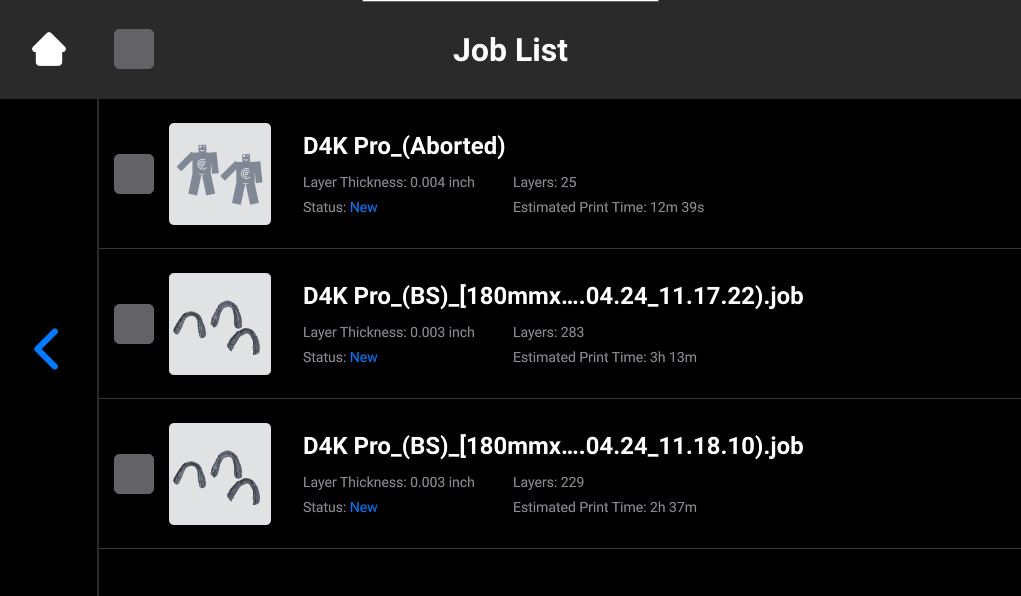Open job titled ...04.24_11.18.10).job
Viewport: 1021px width, 596px height.
pyautogui.click(x=553, y=446)
